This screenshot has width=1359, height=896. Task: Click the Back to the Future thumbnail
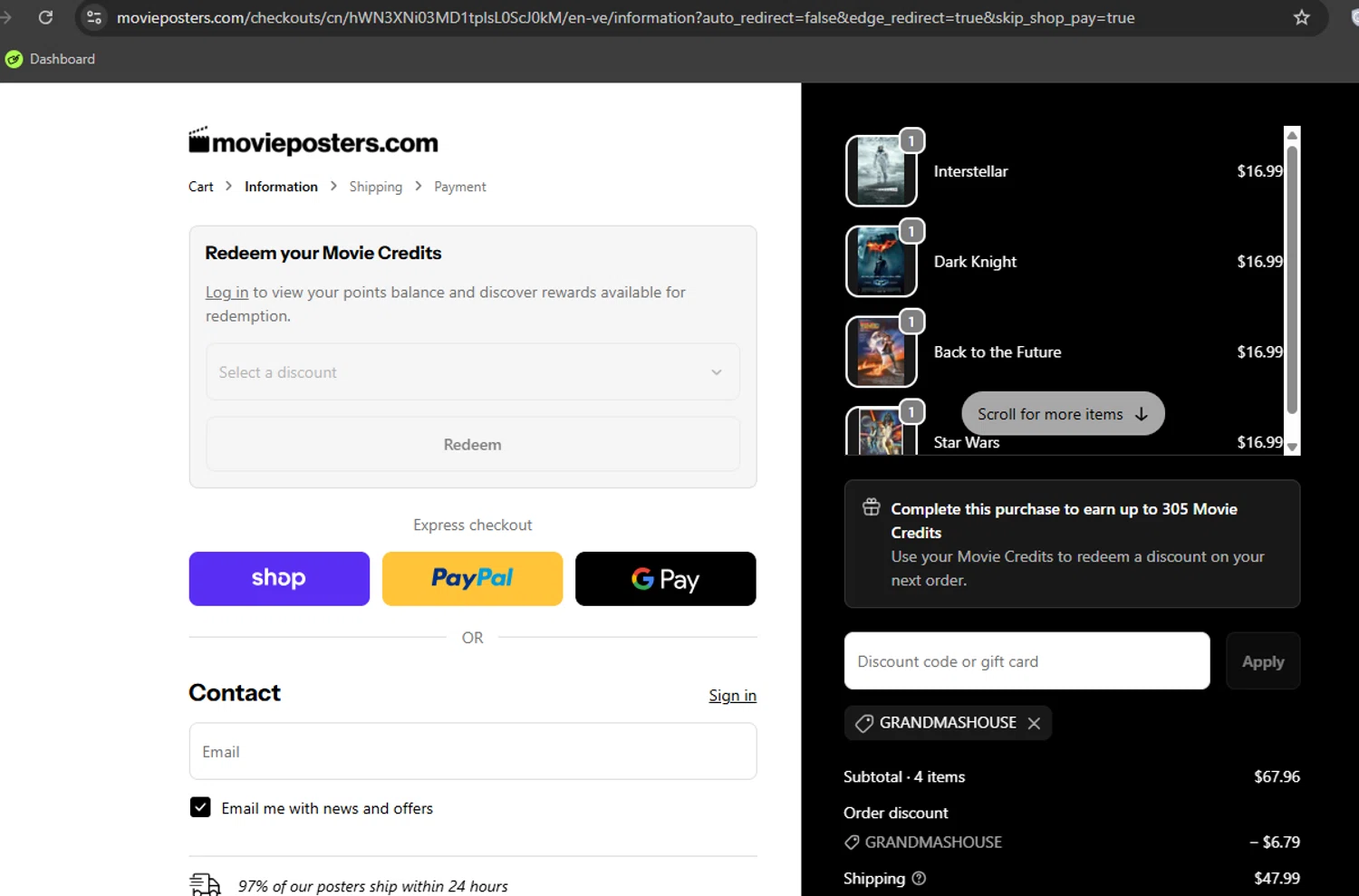click(x=881, y=352)
